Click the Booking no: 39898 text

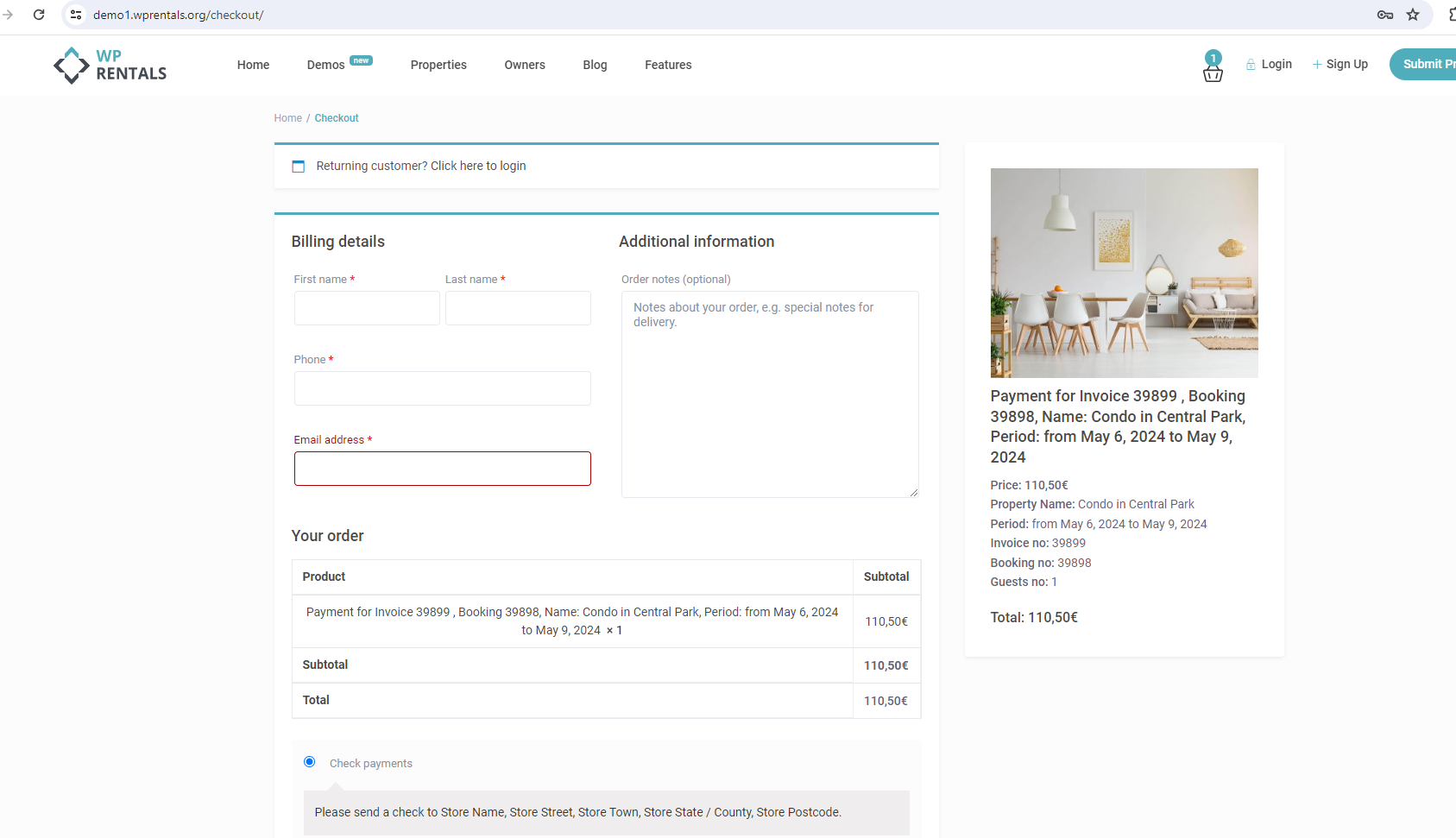1041,563
